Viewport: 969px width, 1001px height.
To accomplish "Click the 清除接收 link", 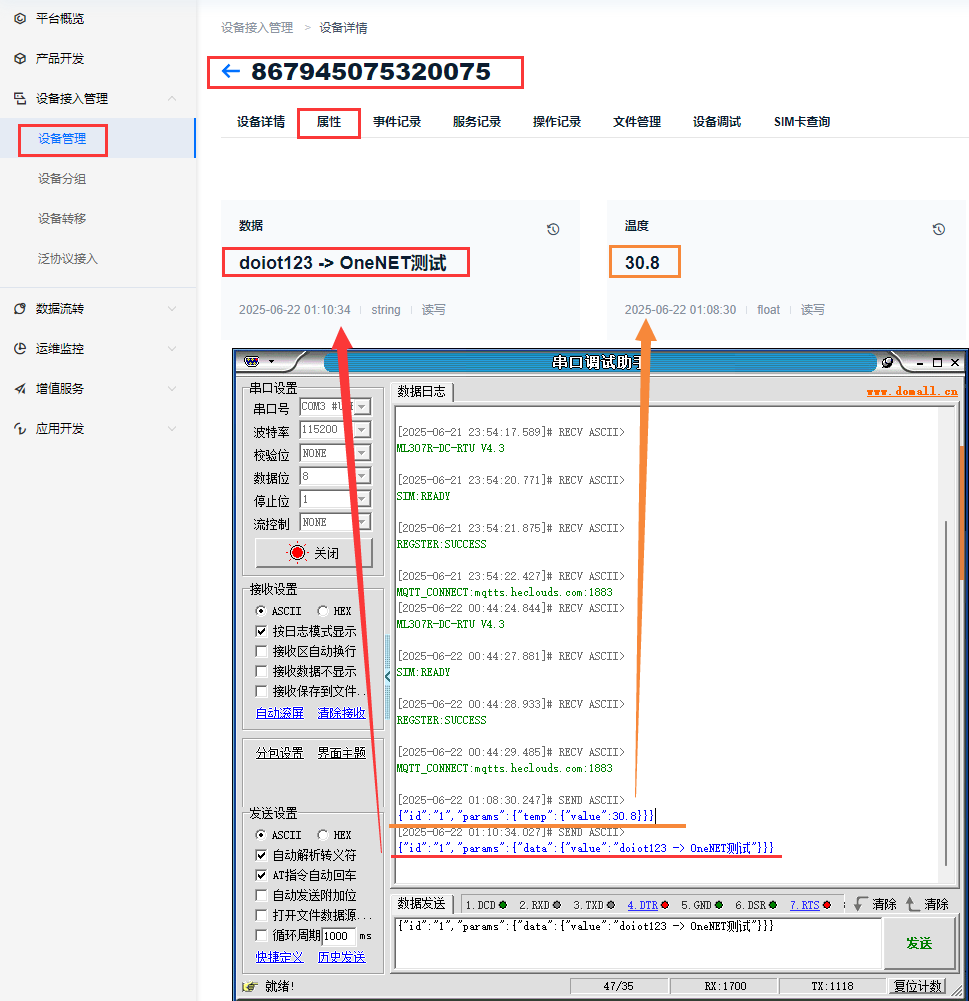I will pos(341,713).
